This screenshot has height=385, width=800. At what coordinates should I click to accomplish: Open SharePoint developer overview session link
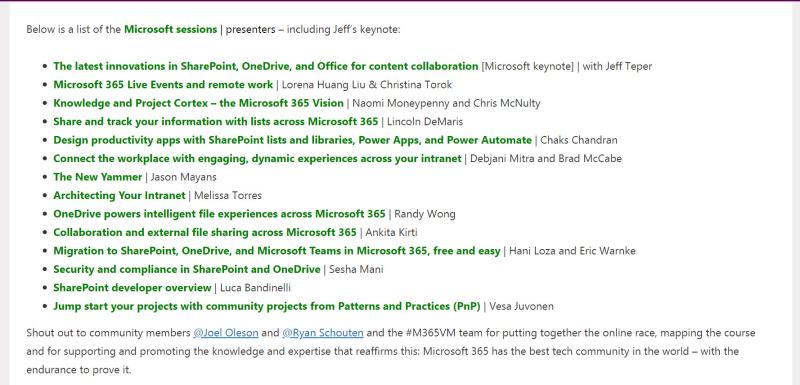click(132, 288)
